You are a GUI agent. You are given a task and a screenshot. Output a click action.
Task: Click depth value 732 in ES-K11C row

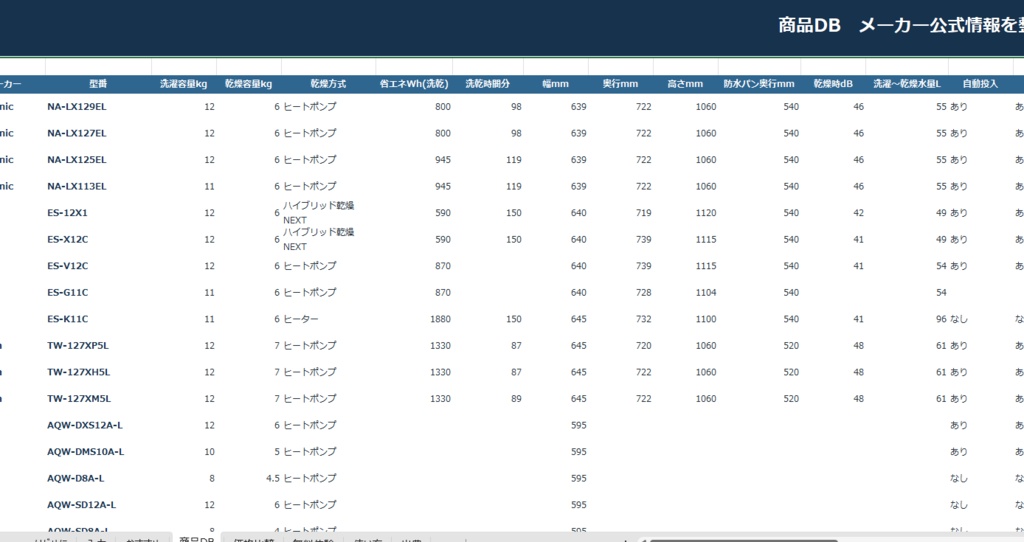click(644, 319)
